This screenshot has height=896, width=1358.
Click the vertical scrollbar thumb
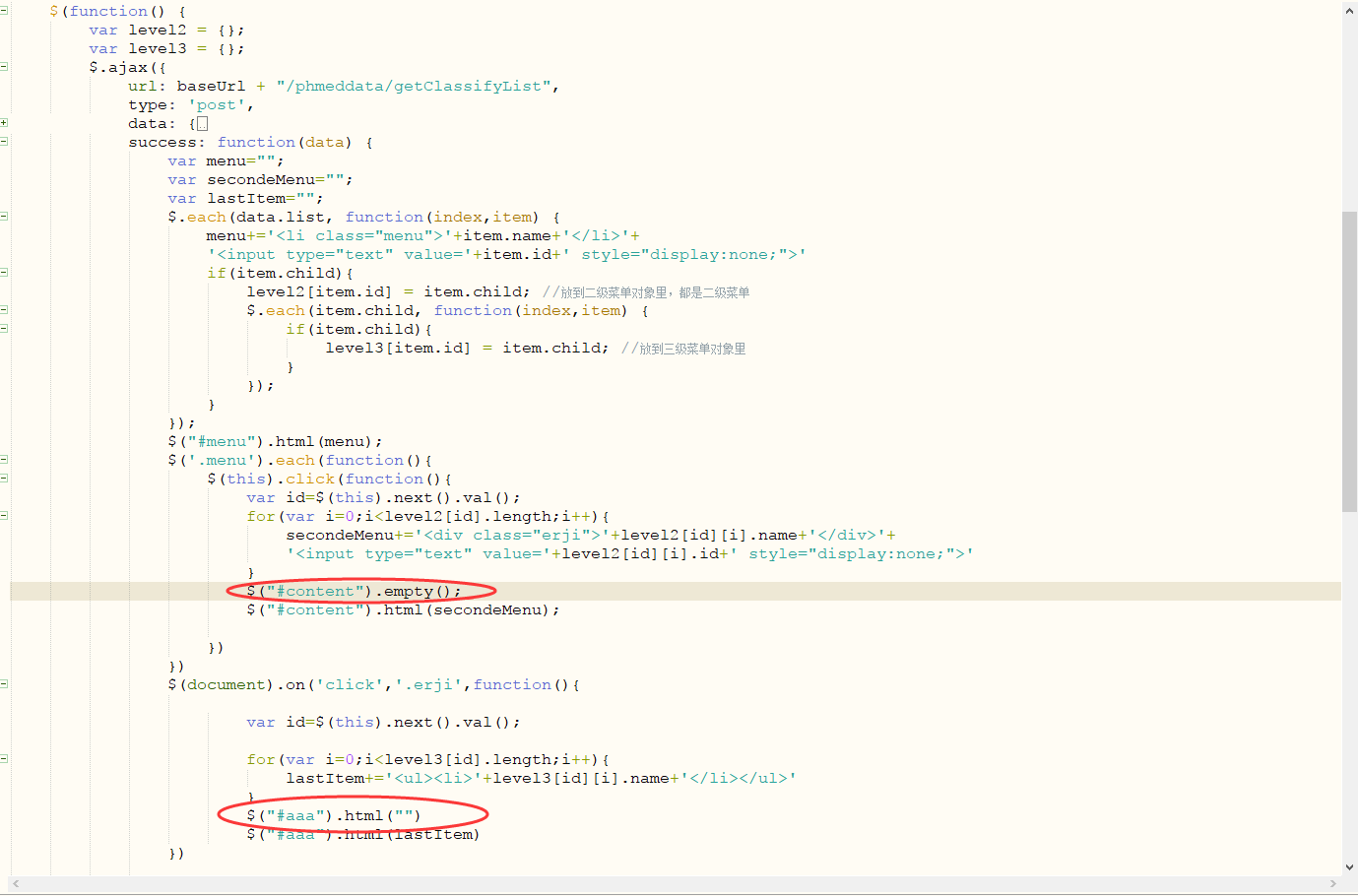pos(1349,362)
